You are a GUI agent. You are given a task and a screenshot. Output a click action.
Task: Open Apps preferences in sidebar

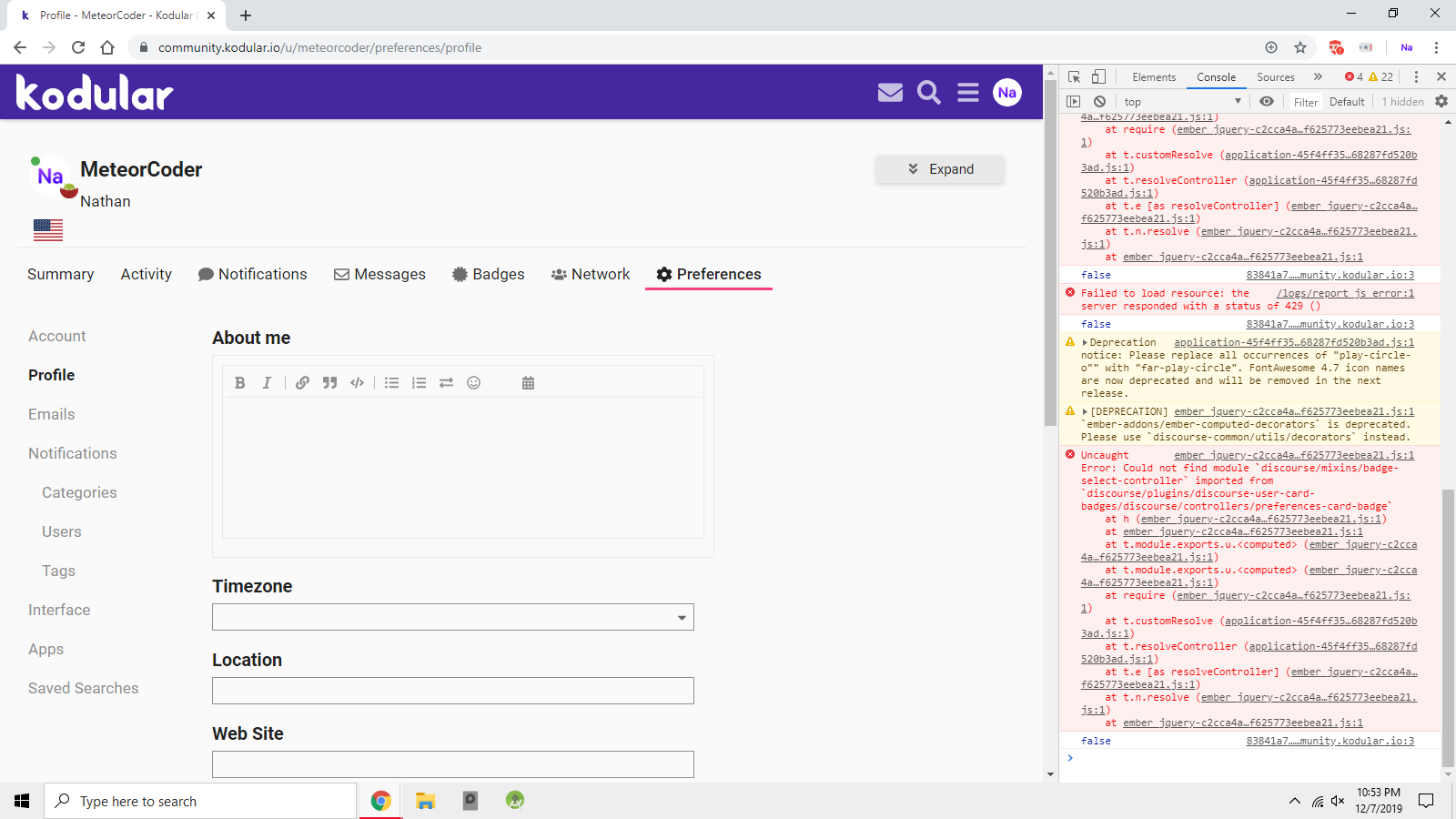[45, 649]
